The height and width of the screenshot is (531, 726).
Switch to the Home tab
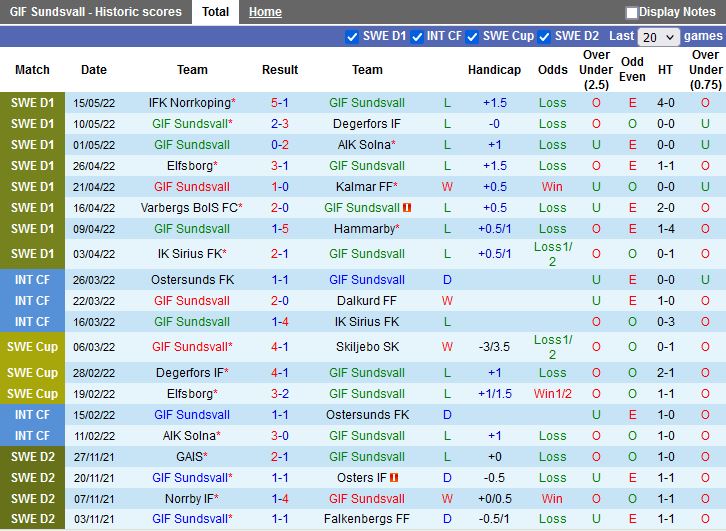point(265,12)
